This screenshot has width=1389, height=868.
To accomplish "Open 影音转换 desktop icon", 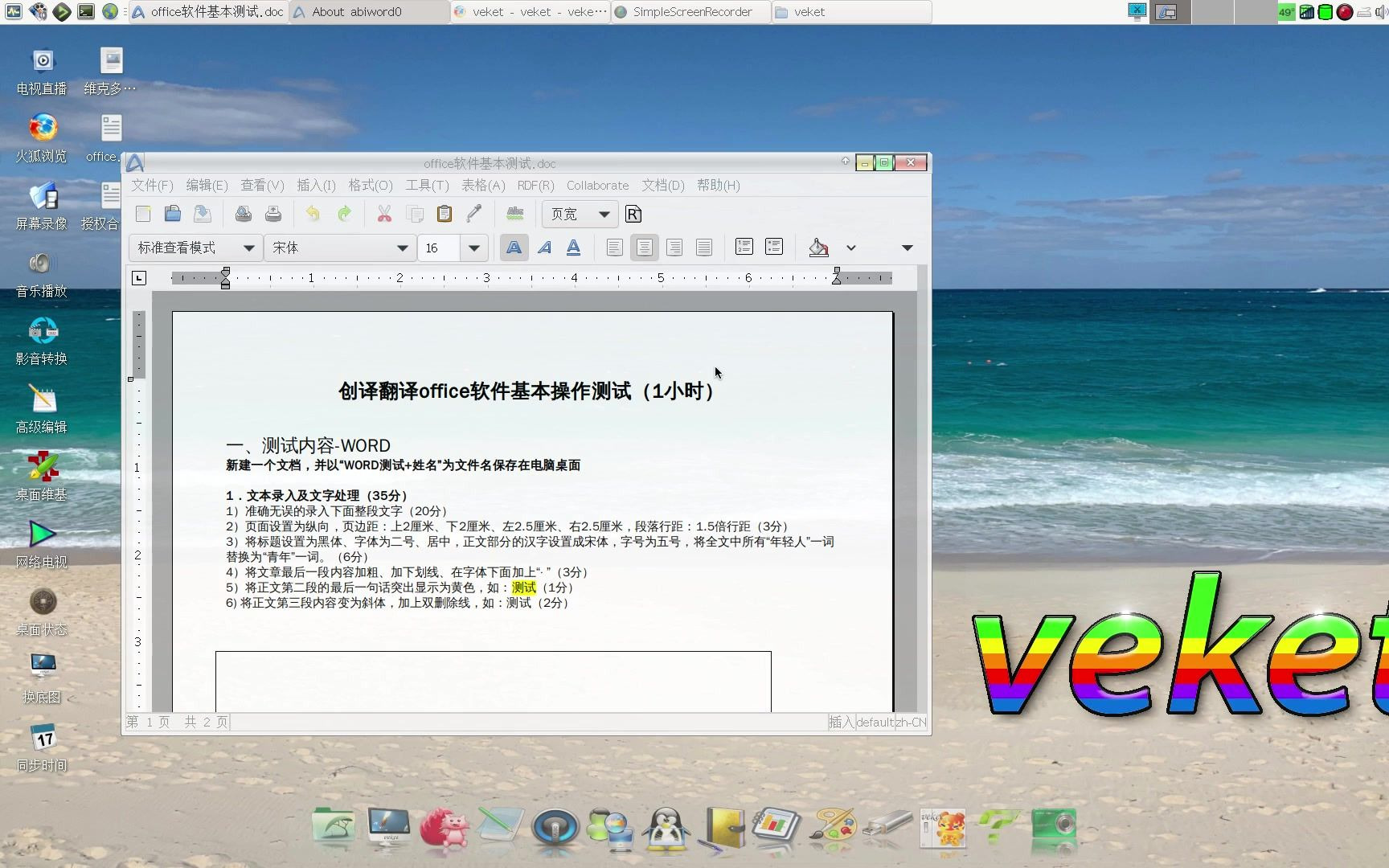I will click(42, 341).
